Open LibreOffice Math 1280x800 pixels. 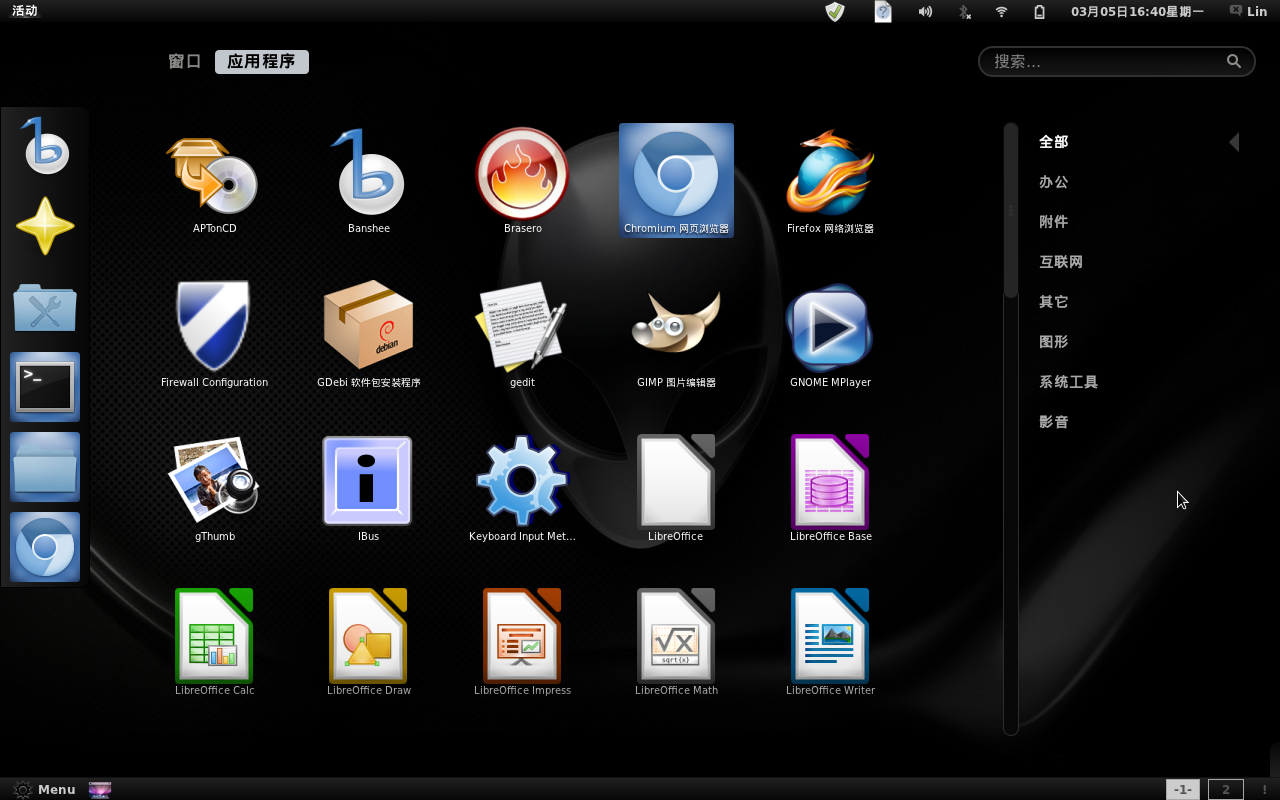pyautogui.click(x=676, y=642)
